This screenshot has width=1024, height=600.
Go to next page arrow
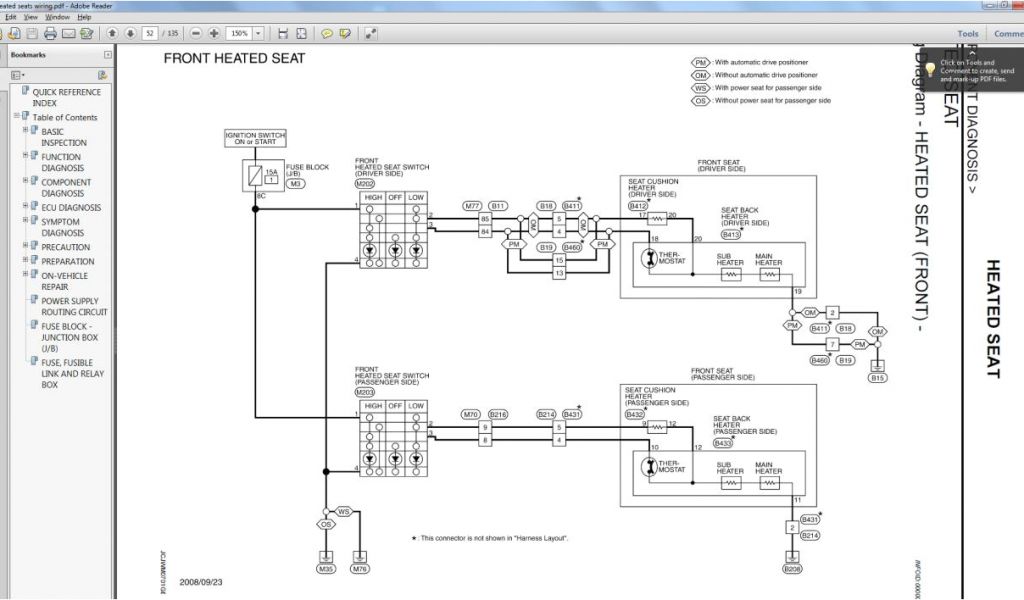coord(128,33)
